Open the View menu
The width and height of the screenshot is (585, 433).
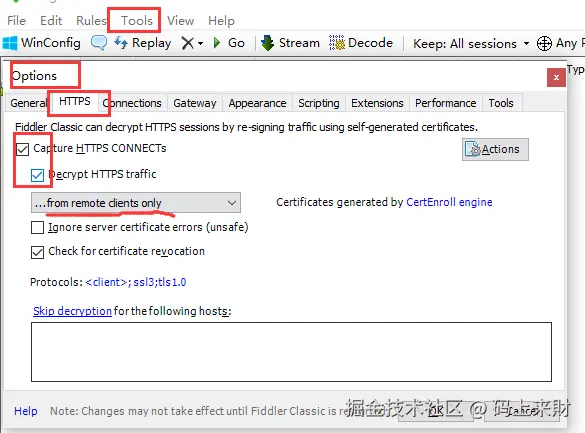tap(180, 21)
